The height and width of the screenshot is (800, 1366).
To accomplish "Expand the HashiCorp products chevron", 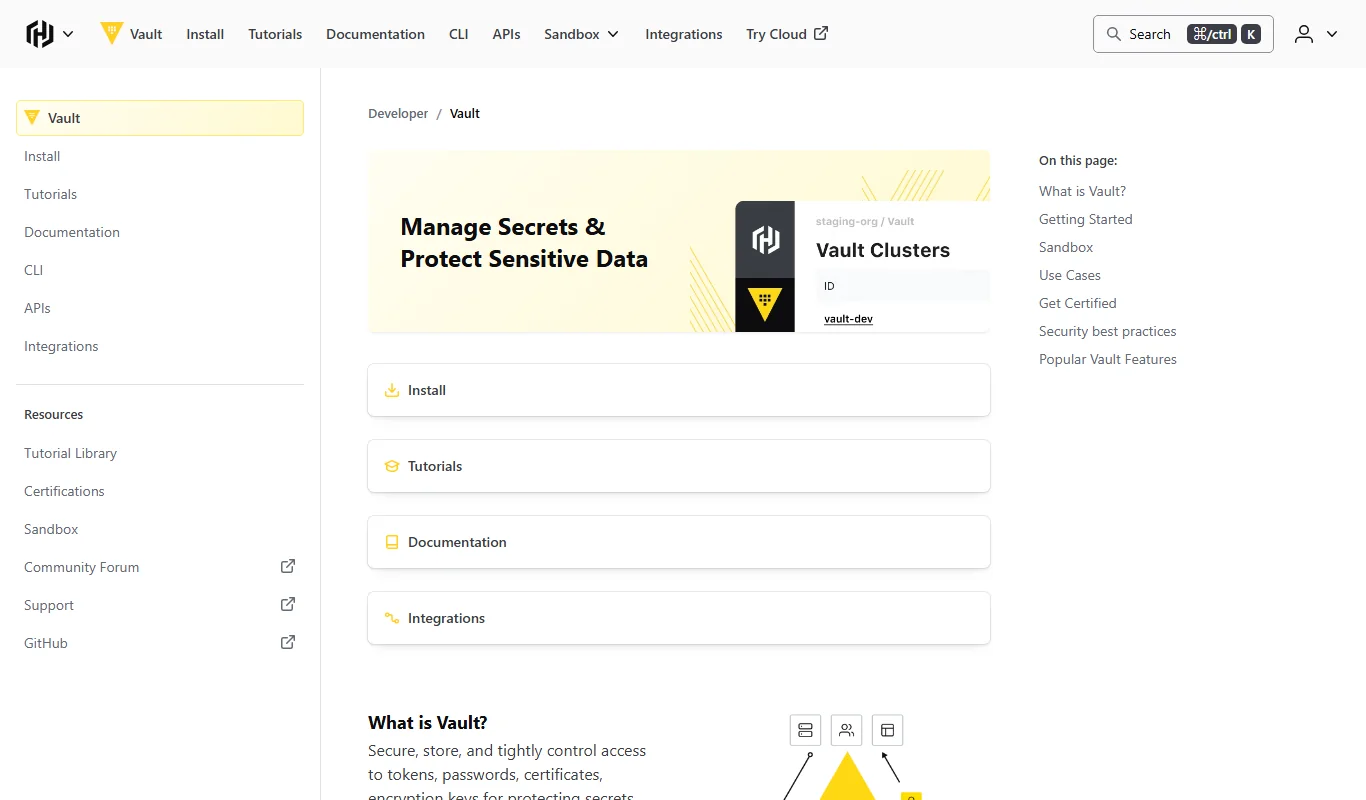I will 68,34.
